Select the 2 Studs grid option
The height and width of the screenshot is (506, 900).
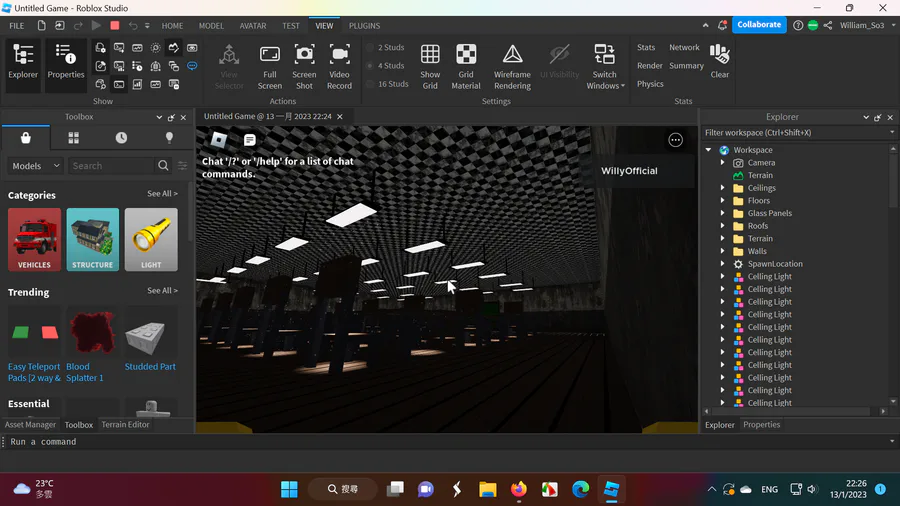(386, 48)
